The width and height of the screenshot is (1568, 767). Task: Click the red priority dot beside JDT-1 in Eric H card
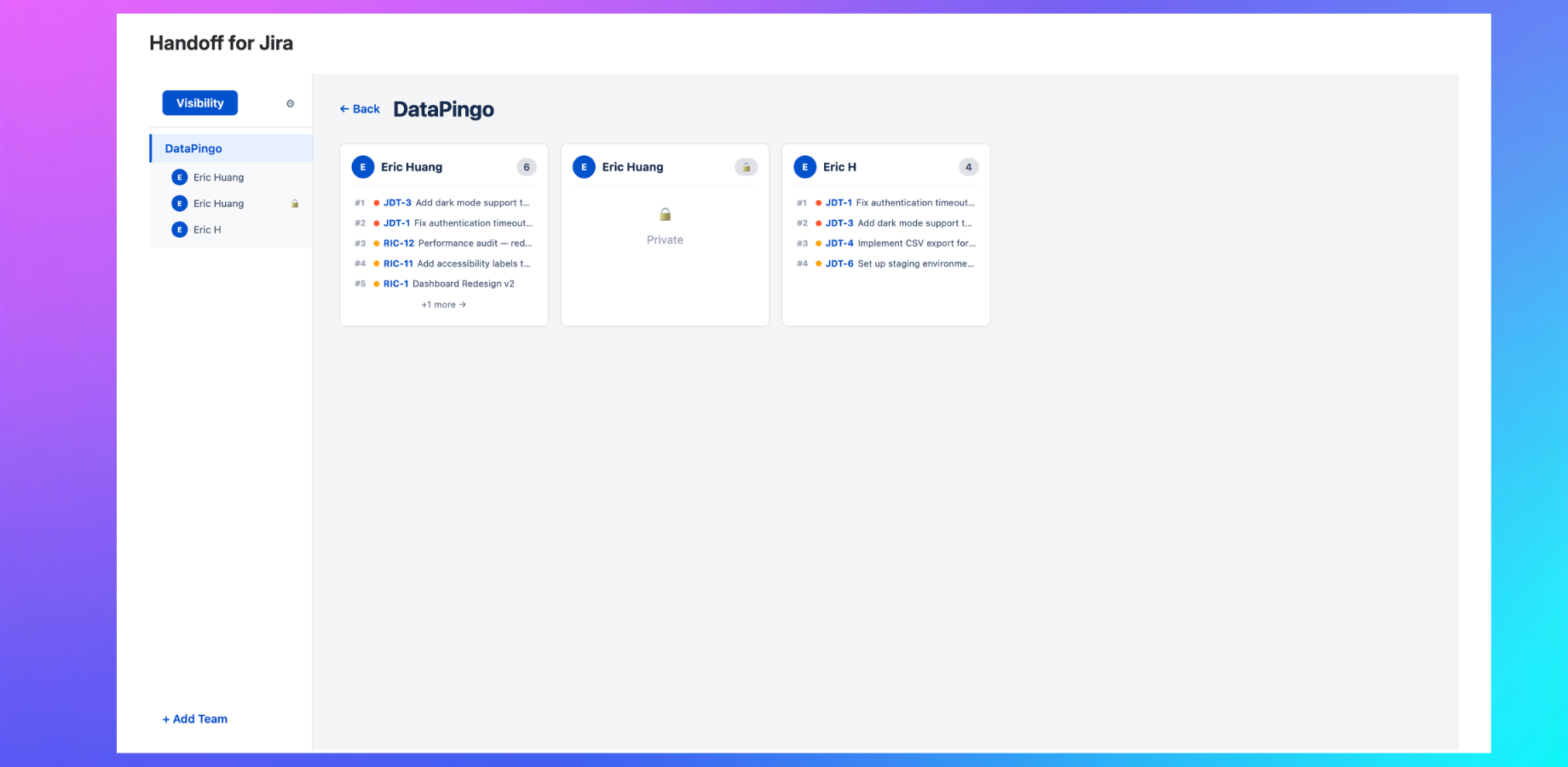[819, 203]
